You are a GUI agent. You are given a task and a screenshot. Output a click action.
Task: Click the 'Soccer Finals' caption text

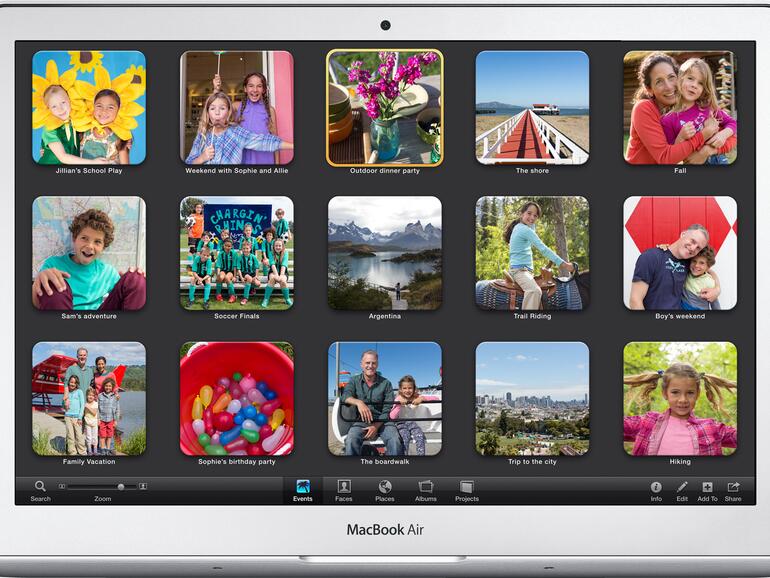[237, 316]
